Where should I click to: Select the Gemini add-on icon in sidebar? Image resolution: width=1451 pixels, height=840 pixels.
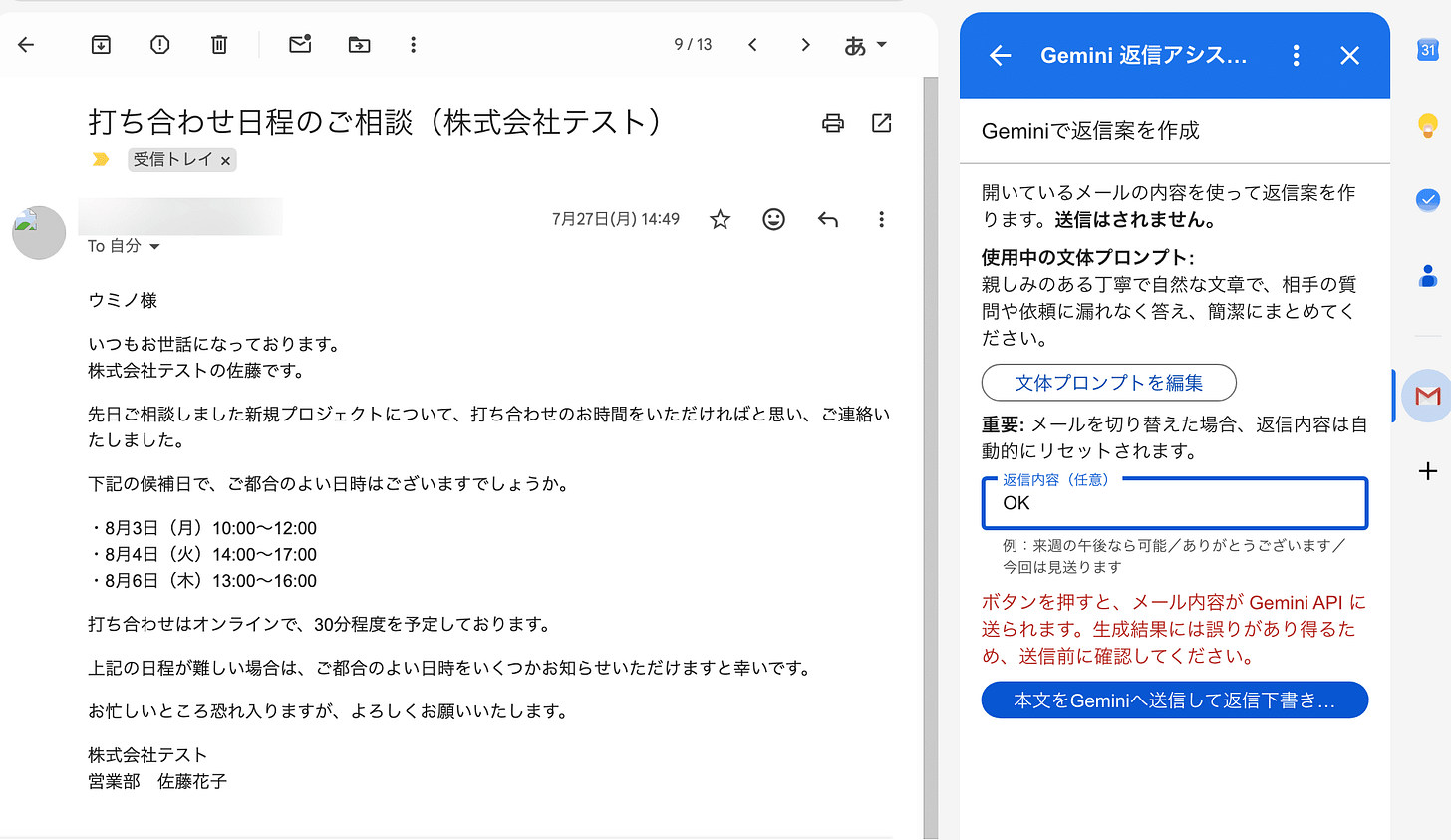tap(1427, 396)
